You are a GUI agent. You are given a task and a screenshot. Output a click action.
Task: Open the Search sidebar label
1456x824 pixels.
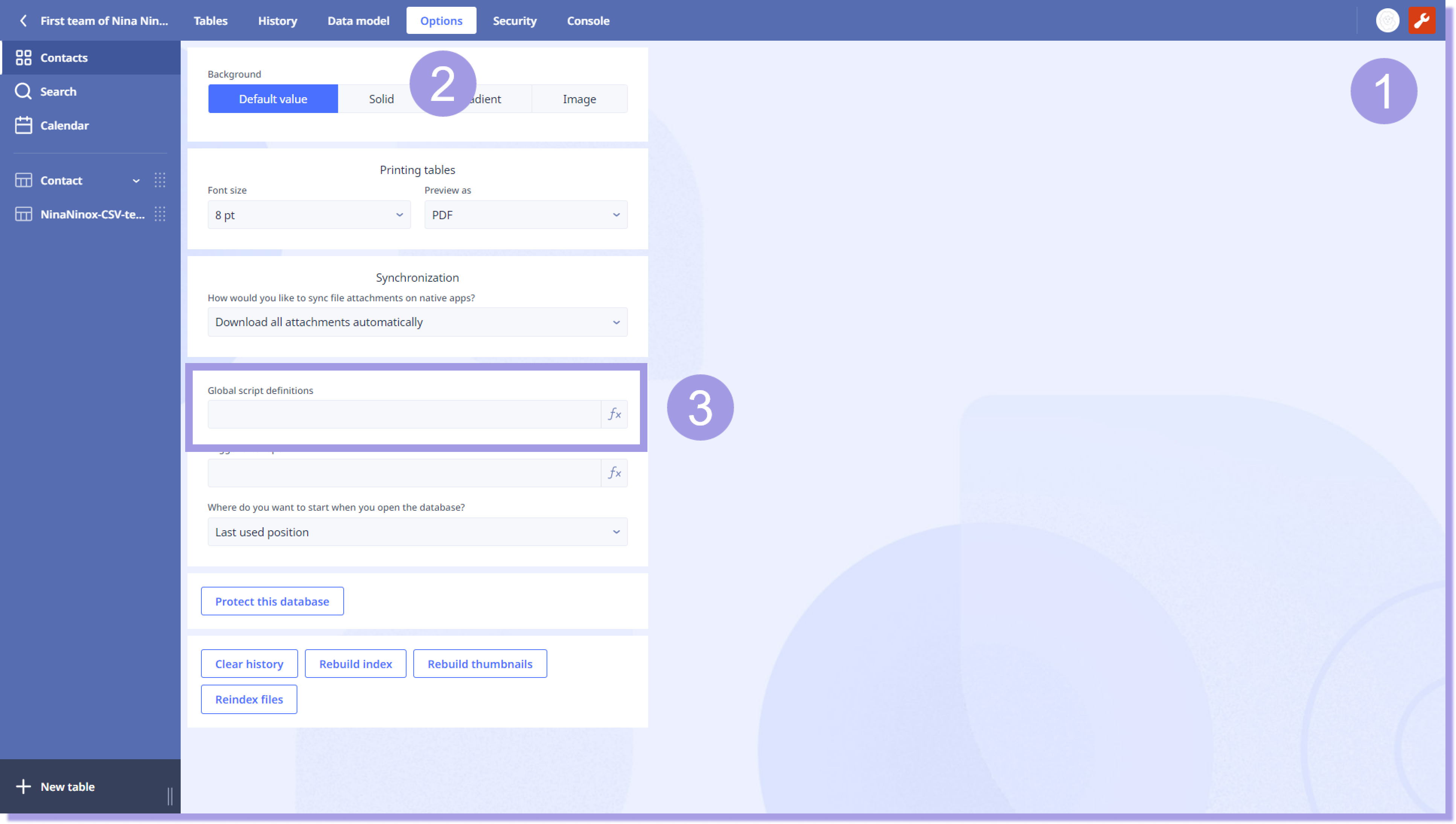point(58,92)
